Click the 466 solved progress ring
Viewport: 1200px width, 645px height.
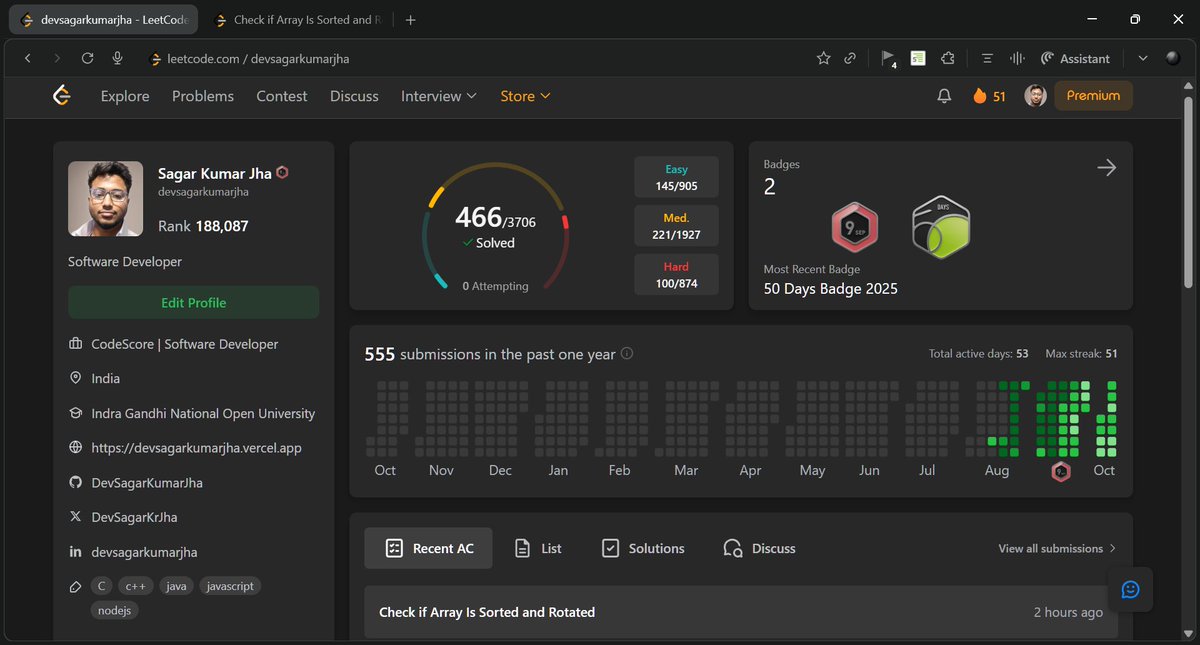(495, 228)
